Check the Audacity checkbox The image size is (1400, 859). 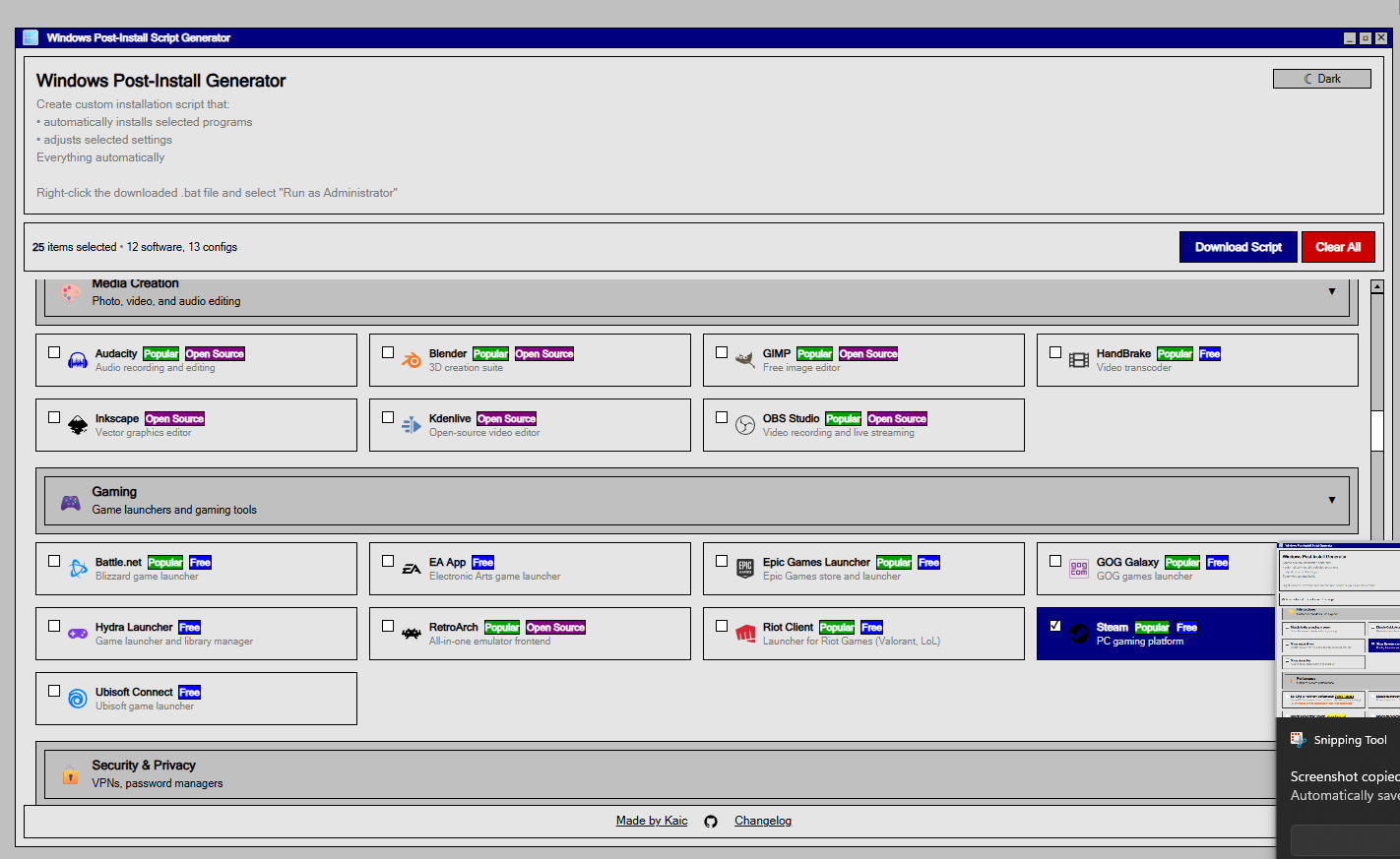pos(54,352)
